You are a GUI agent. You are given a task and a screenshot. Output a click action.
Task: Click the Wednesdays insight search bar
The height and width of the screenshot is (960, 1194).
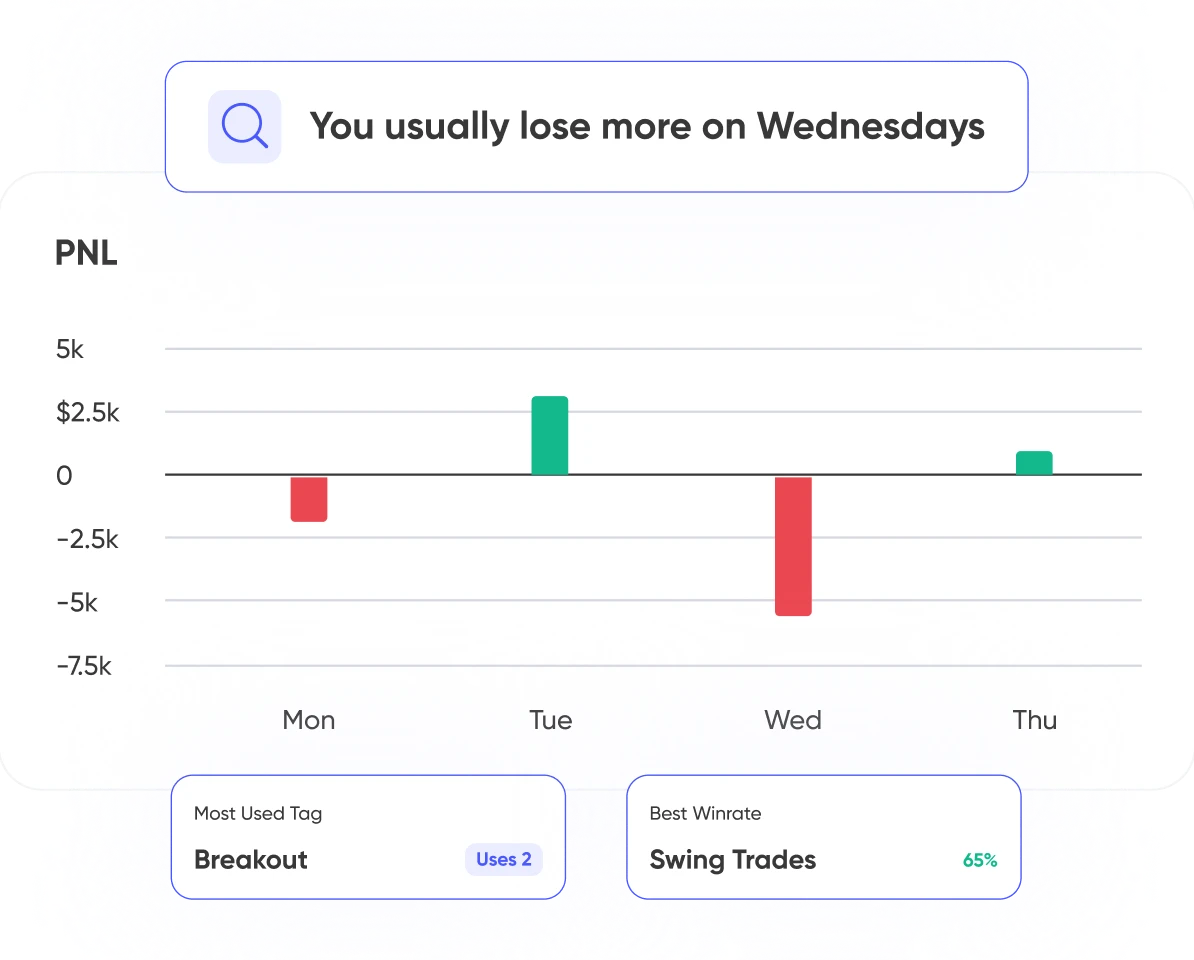click(x=646, y=127)
